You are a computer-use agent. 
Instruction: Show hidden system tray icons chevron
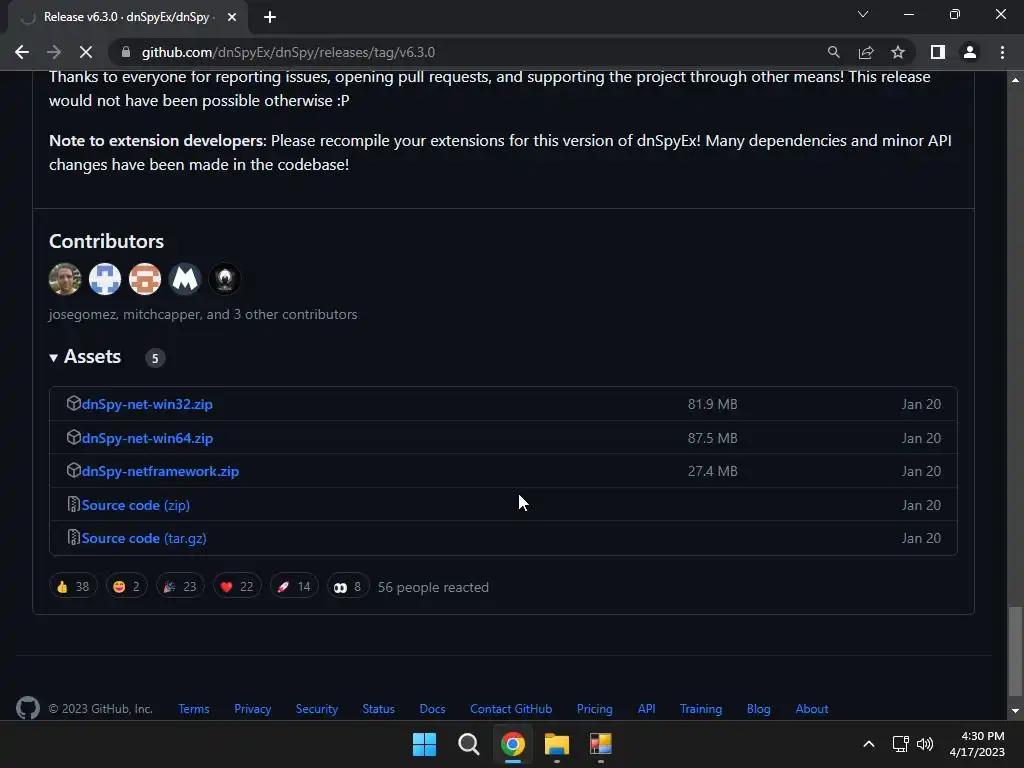tap(869, 744)
